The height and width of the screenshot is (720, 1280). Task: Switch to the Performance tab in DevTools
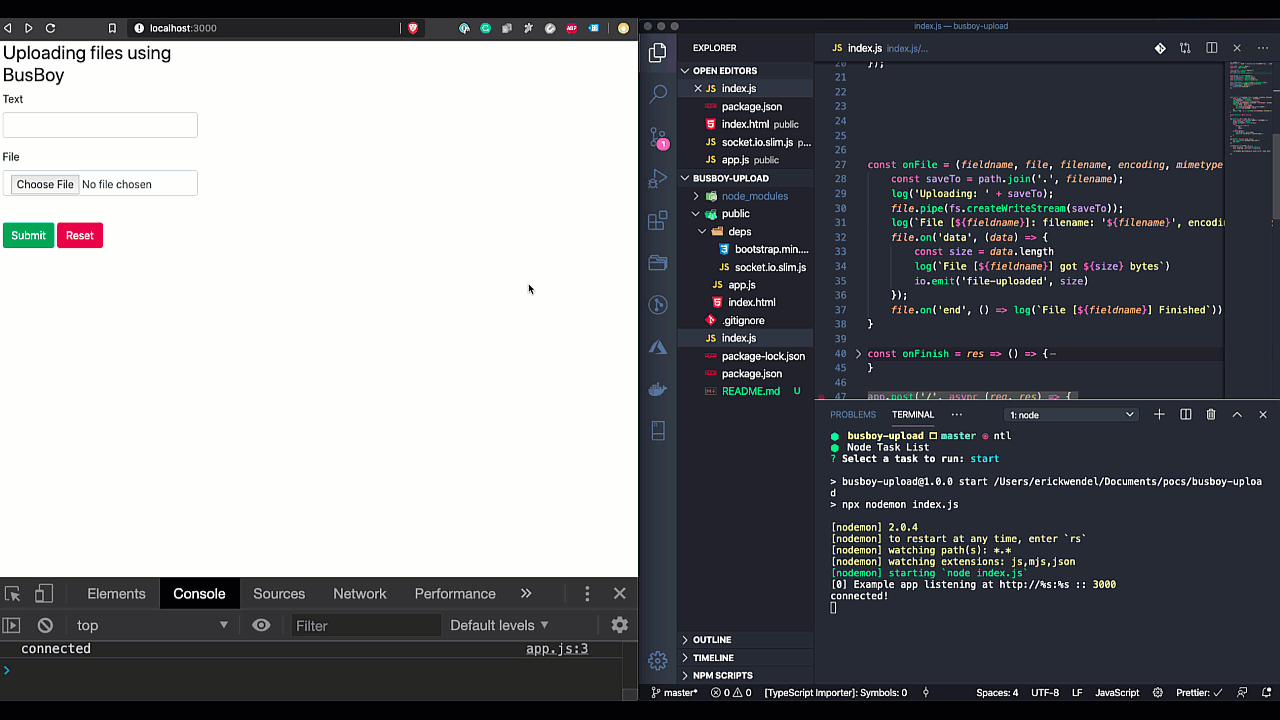(455, 594)
